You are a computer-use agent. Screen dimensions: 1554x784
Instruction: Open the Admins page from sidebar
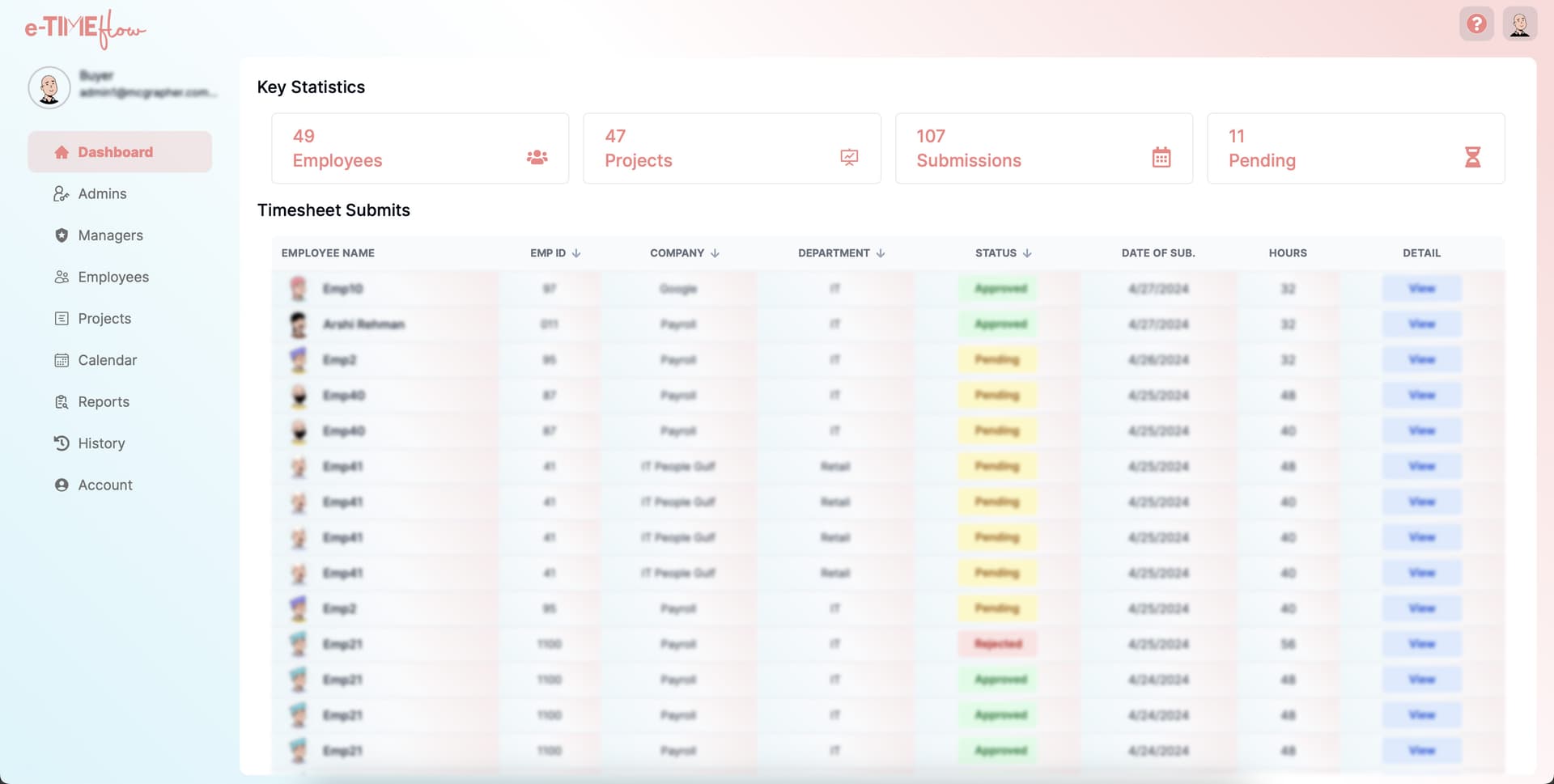coord(102,193)
